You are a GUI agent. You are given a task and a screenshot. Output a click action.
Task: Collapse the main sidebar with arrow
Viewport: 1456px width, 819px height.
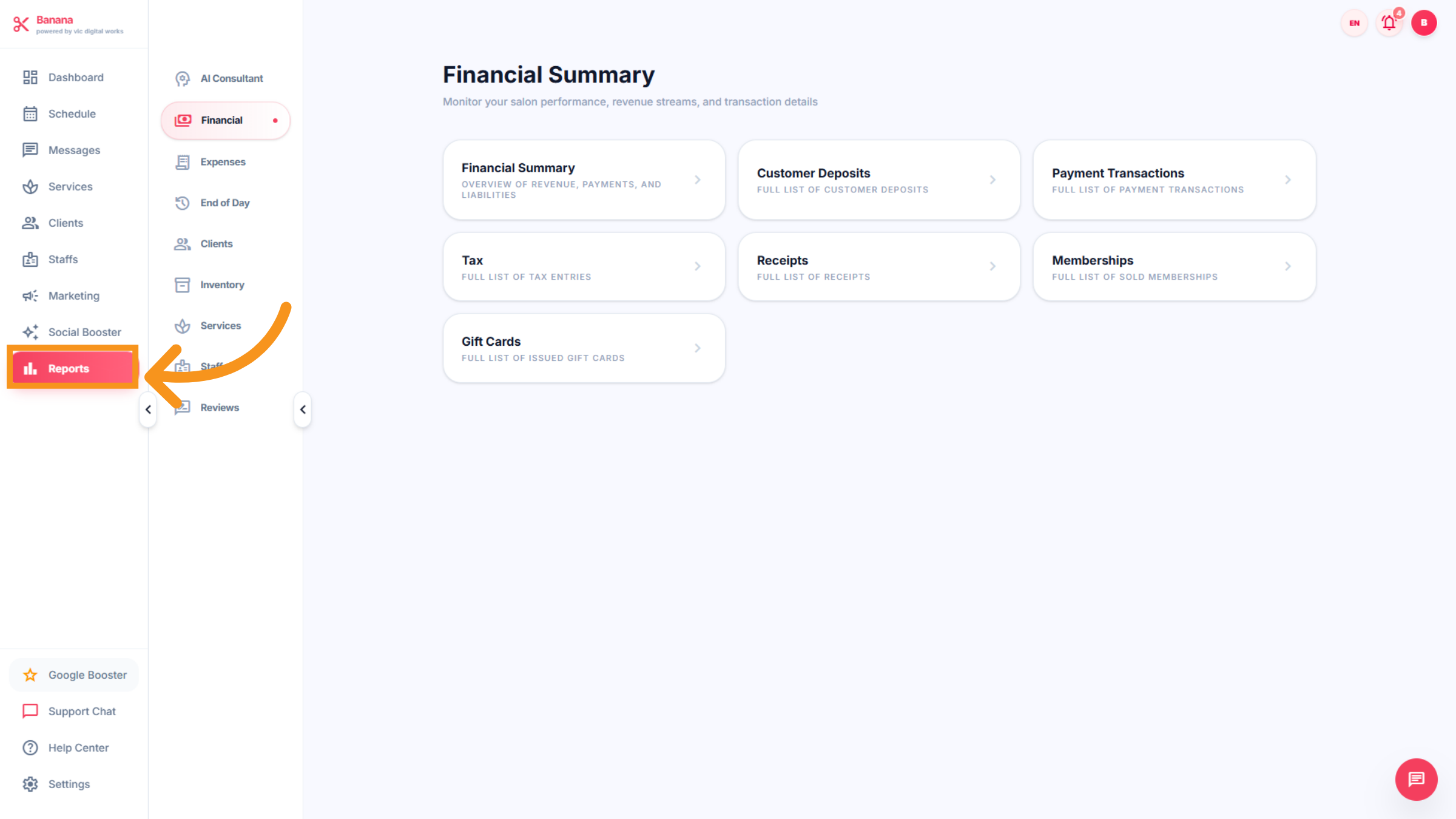point(148,409)
